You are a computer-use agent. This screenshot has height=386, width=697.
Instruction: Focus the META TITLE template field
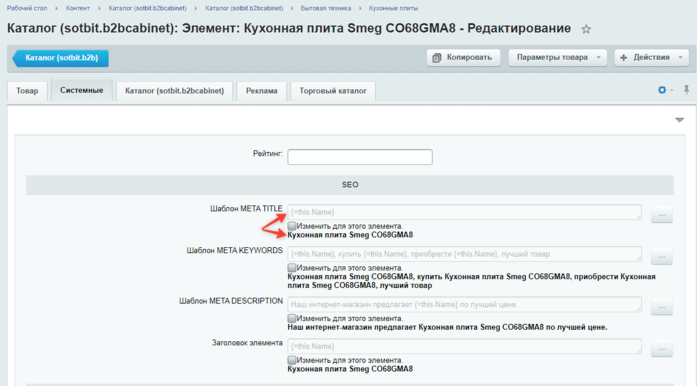tap(465, 212)
